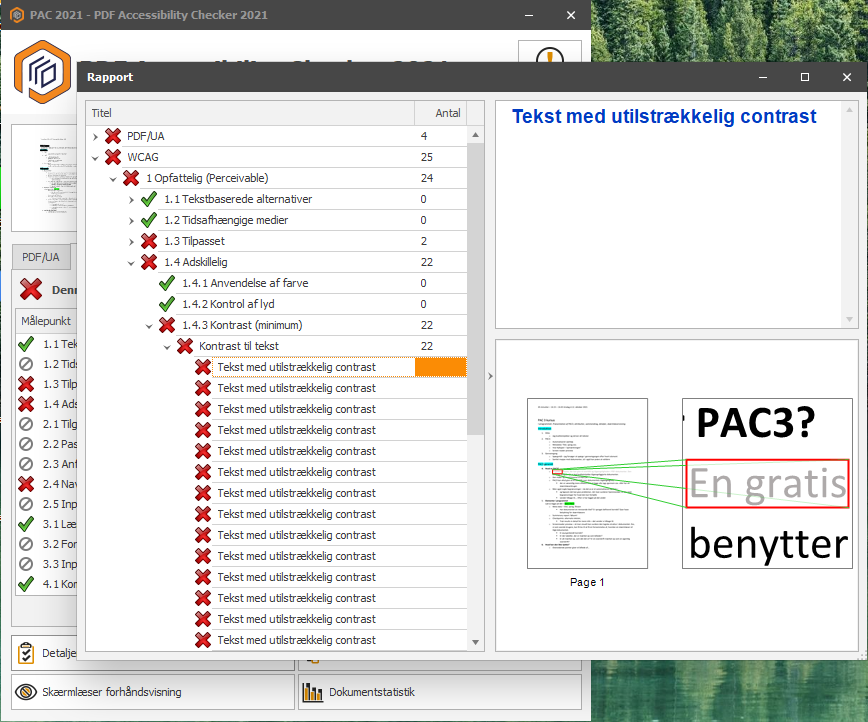The height and width of the screenshot is (722, 868).
Task: Click tree scrollbar up arrow
Action: point(476,135)
